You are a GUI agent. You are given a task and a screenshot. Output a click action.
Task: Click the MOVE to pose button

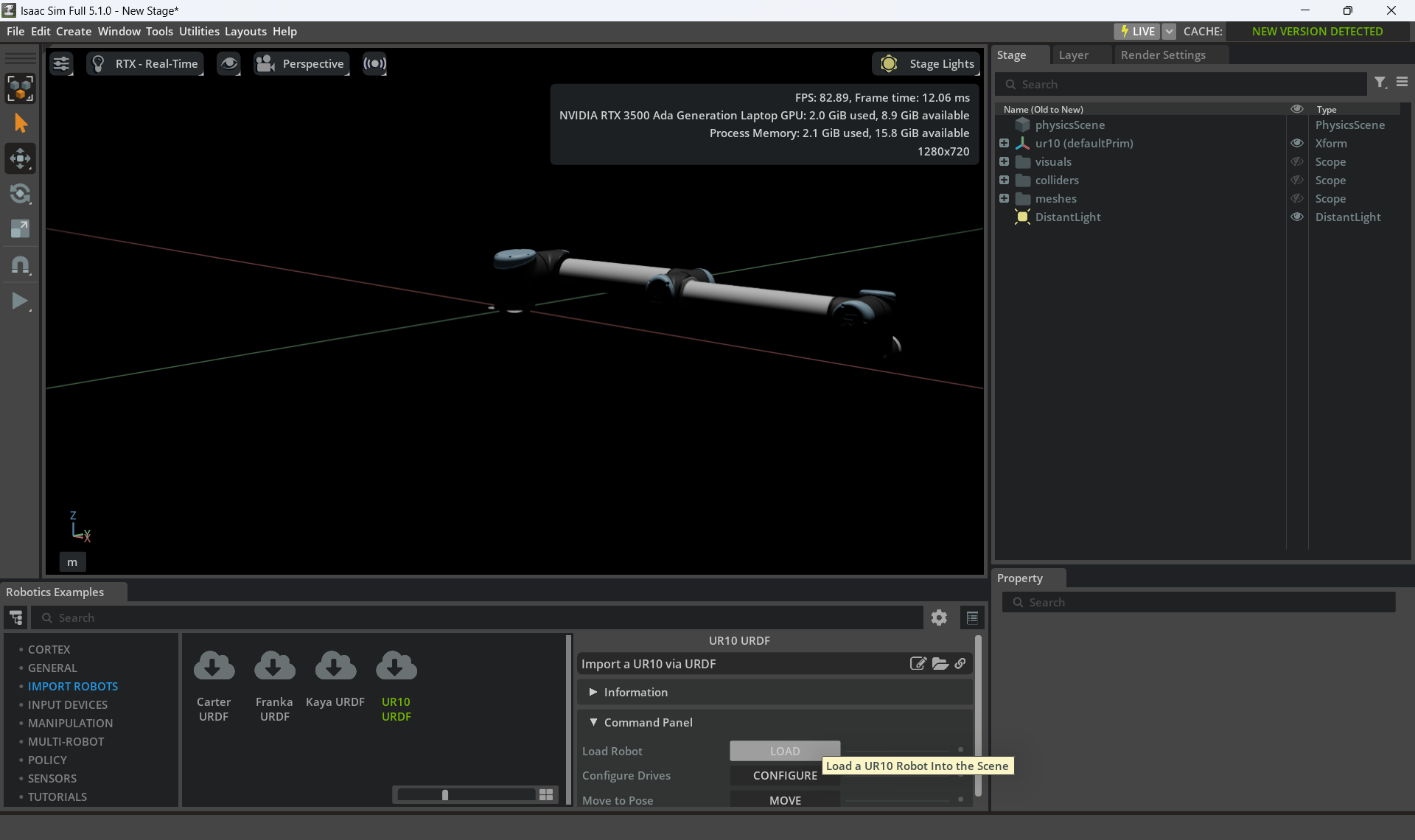784,800
